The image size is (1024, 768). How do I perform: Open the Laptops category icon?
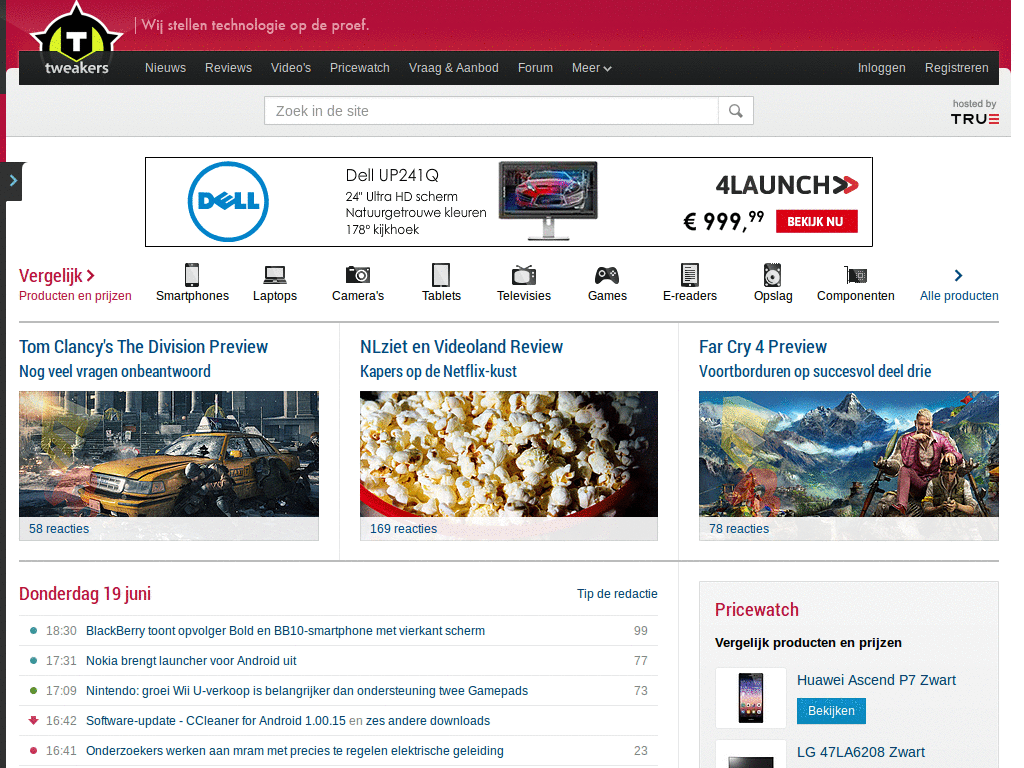[275, 275]
